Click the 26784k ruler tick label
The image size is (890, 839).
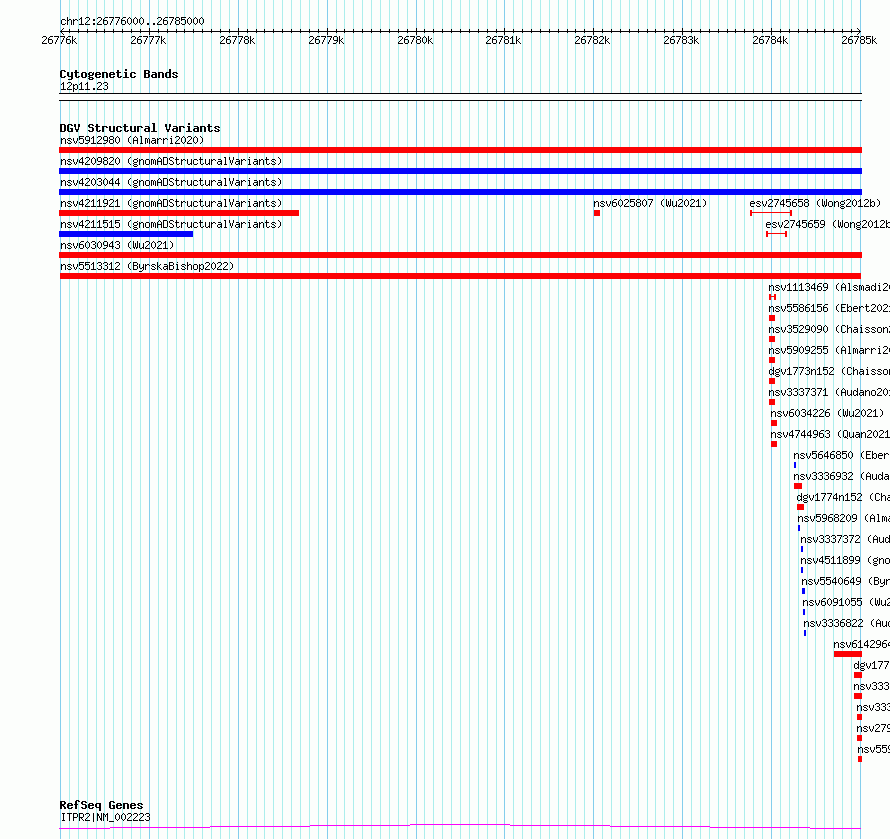[770, 40]
